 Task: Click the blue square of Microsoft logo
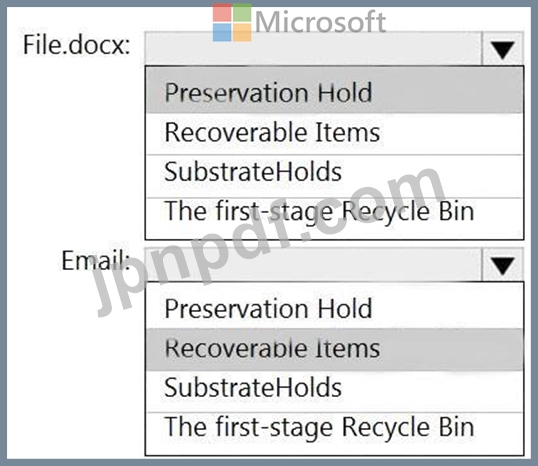[x=222, y=33]
